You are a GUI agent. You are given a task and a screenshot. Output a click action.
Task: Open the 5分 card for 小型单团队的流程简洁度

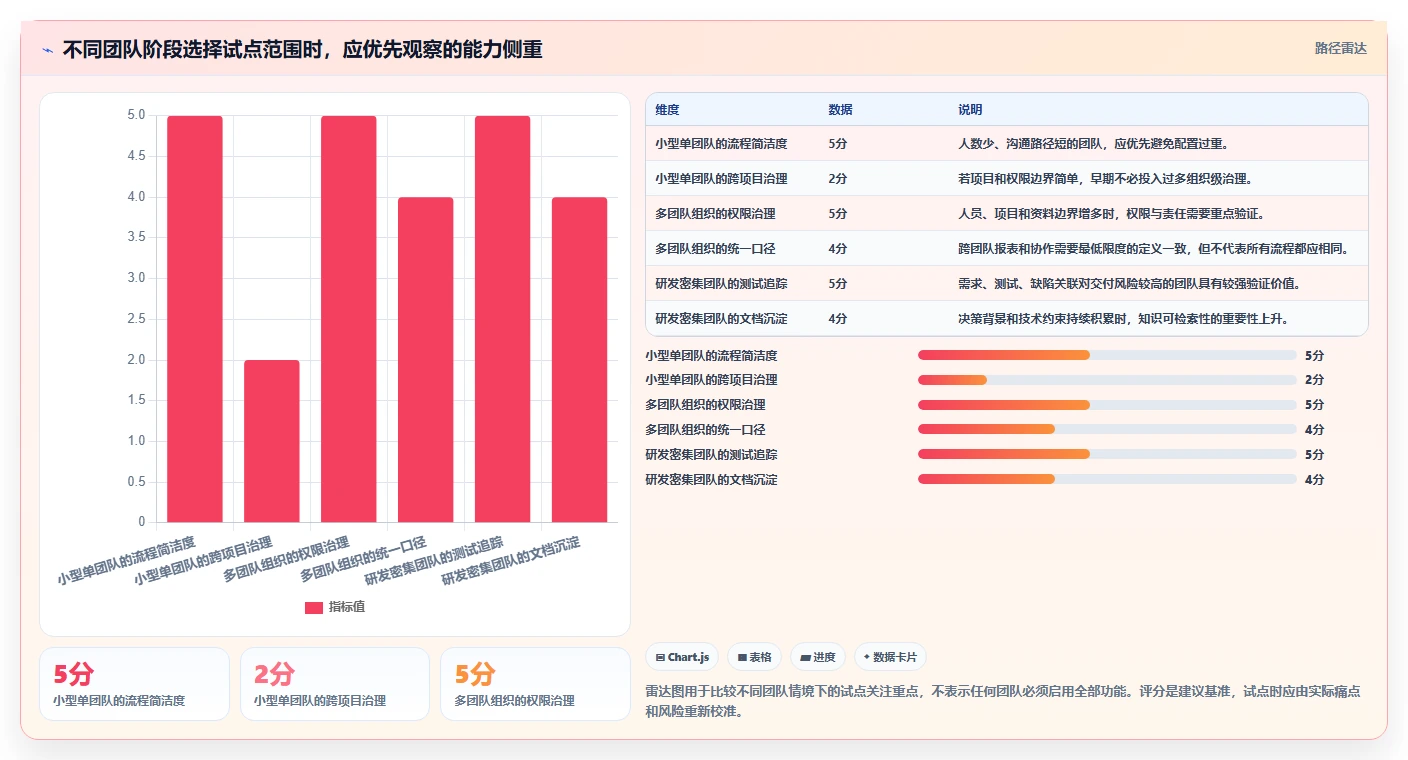pyautogui.click(x=134, y=684)
